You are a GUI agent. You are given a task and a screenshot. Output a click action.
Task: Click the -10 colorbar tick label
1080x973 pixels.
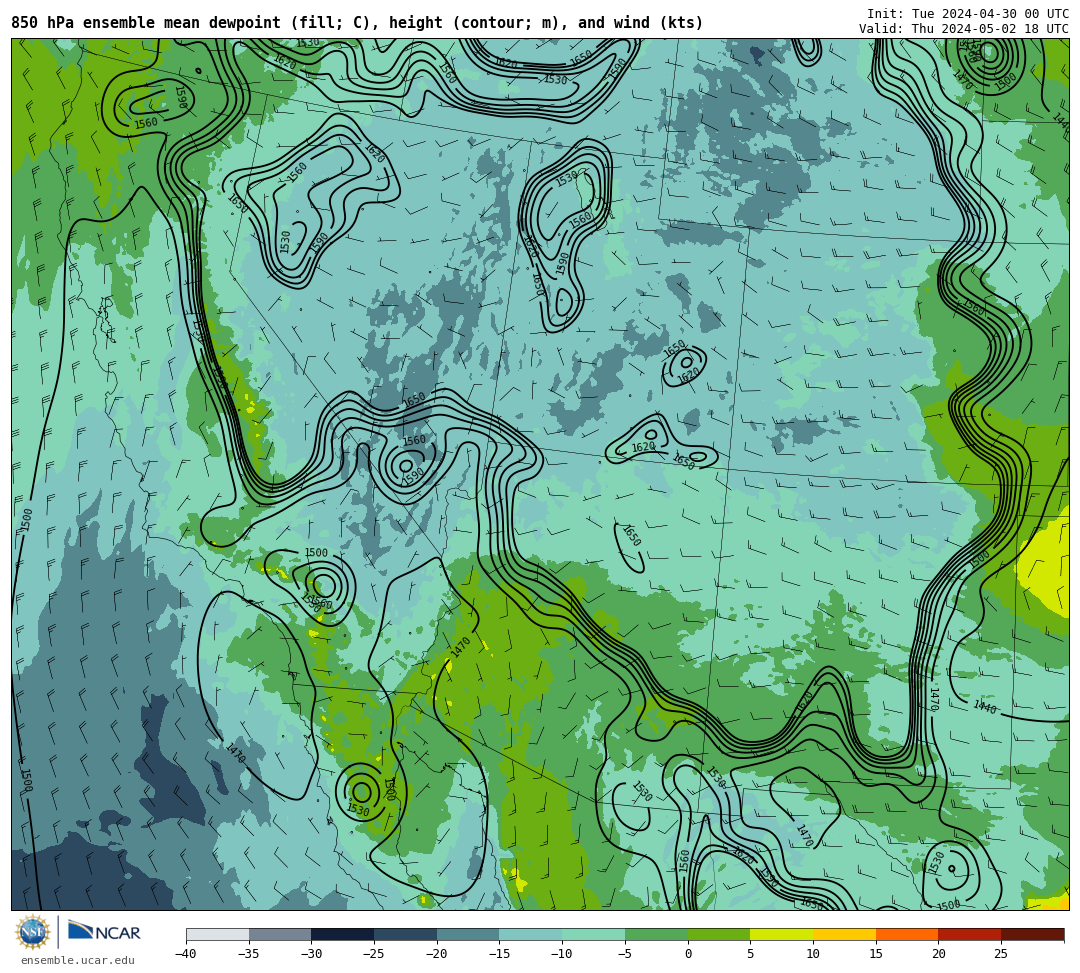click(x=562, y=954)
